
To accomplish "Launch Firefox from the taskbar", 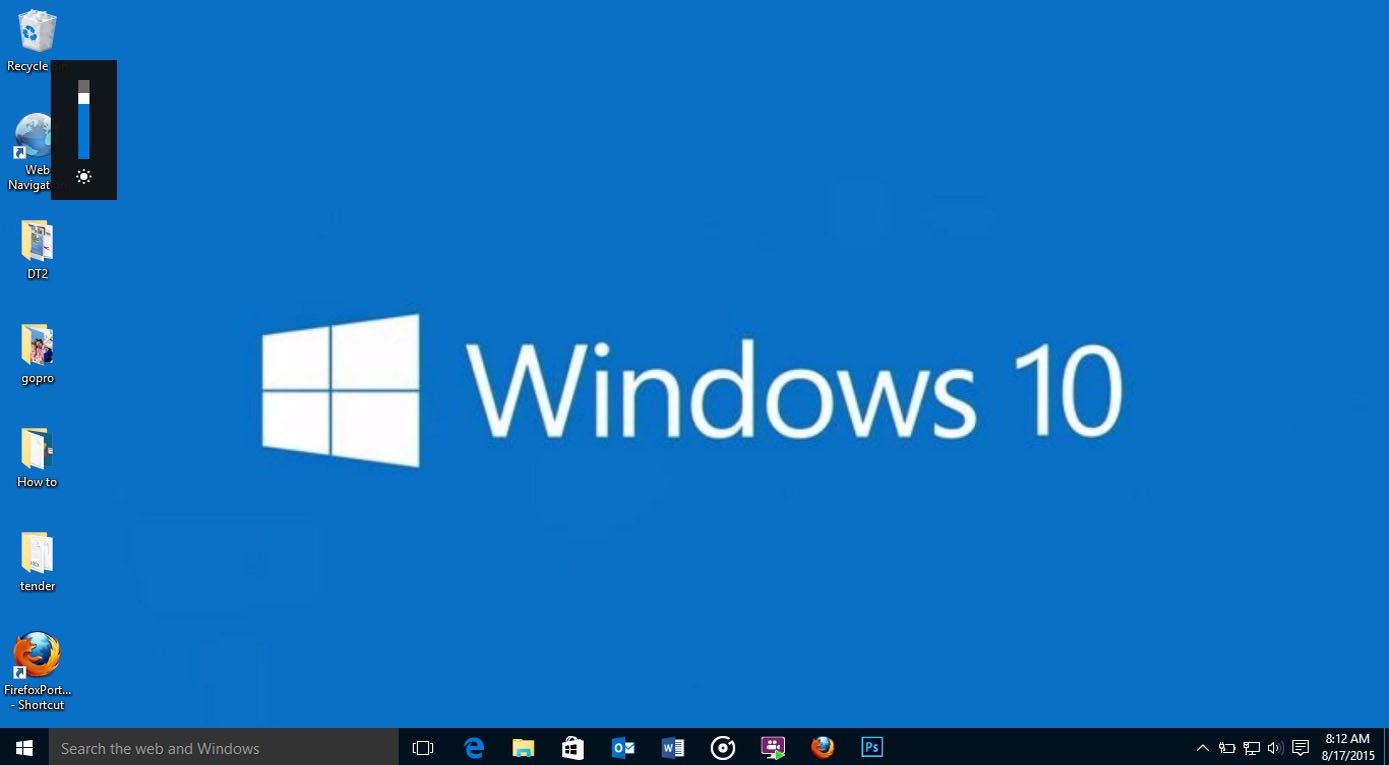I will pyautogui.click(x=823, y=748).
